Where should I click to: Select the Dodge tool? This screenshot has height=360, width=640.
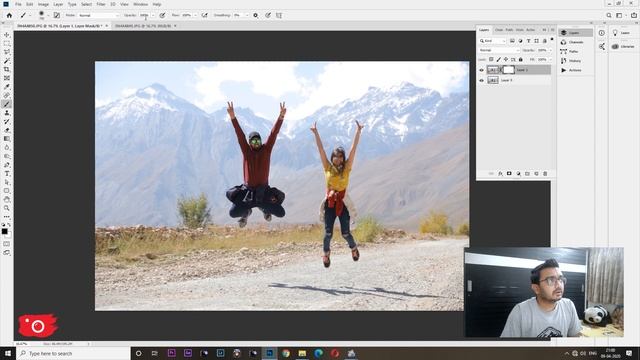[7, 156]
